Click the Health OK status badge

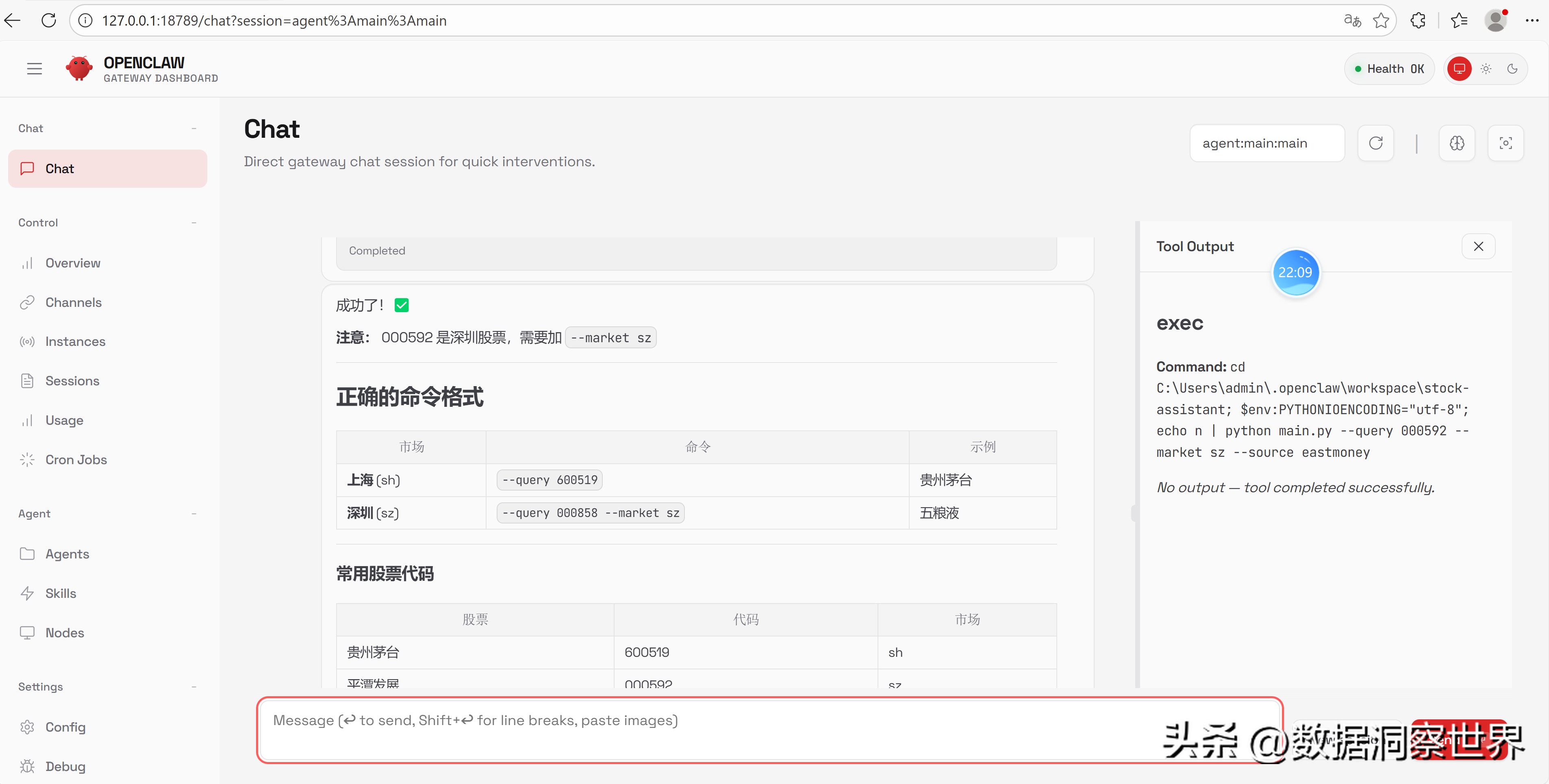[x=1389, y=69]
